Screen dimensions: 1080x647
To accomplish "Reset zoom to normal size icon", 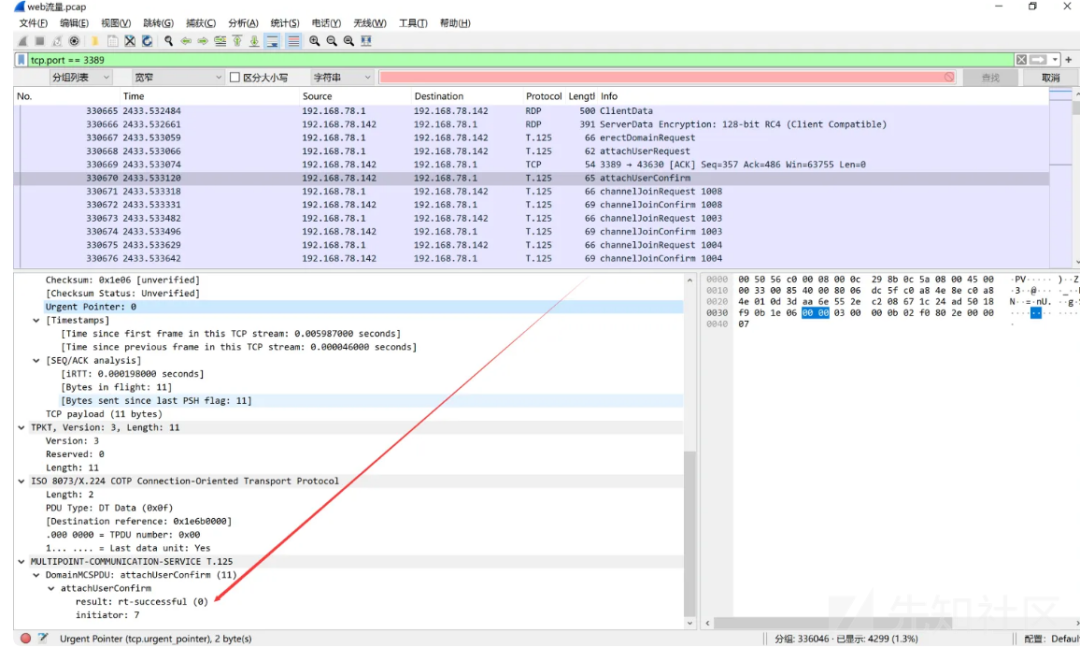I will [349, 41].
